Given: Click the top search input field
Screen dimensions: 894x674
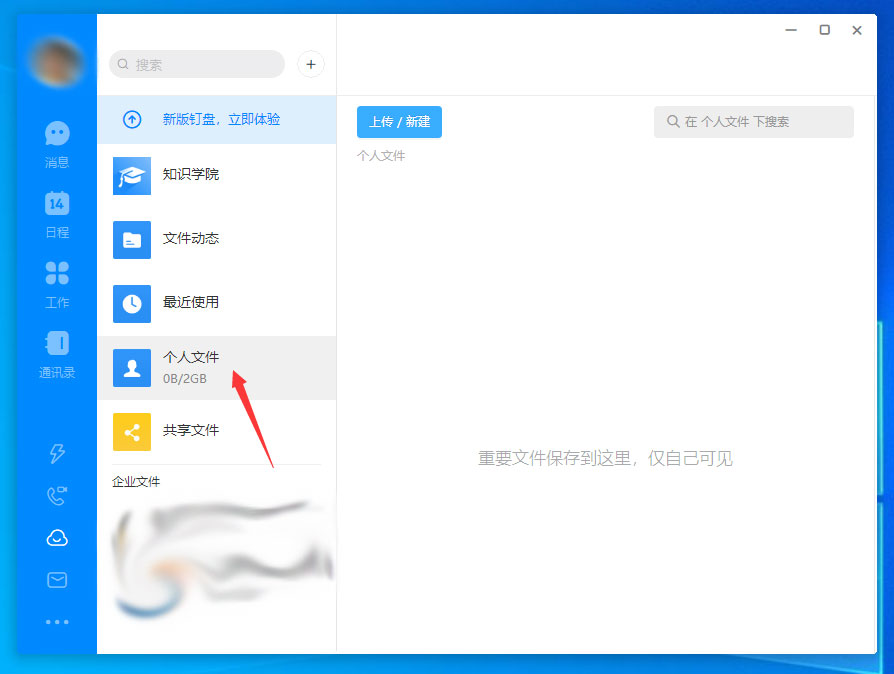Looking at the screenshot, I should [196, 64].
